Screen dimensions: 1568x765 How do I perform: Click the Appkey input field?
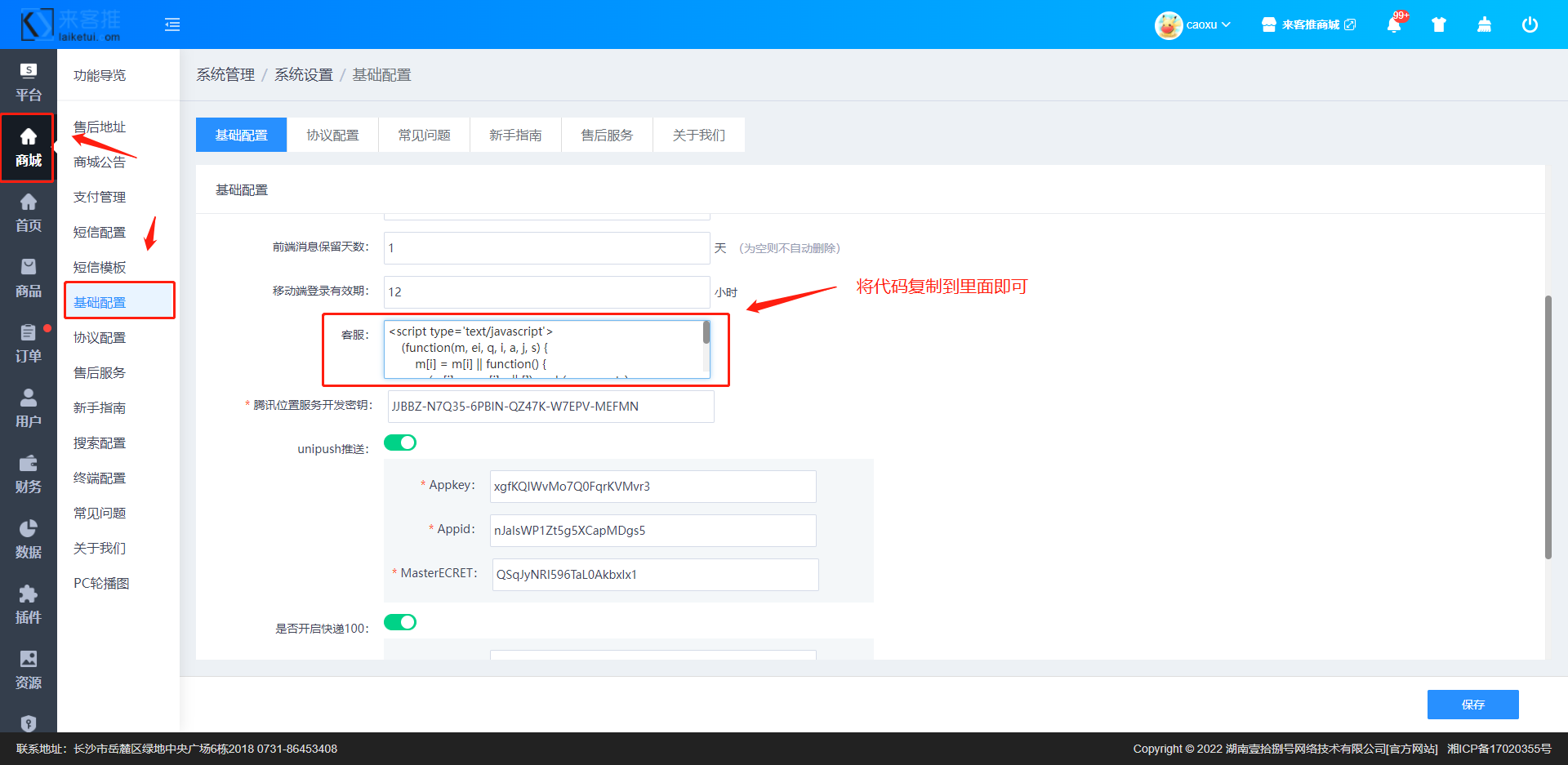(653, 486)
